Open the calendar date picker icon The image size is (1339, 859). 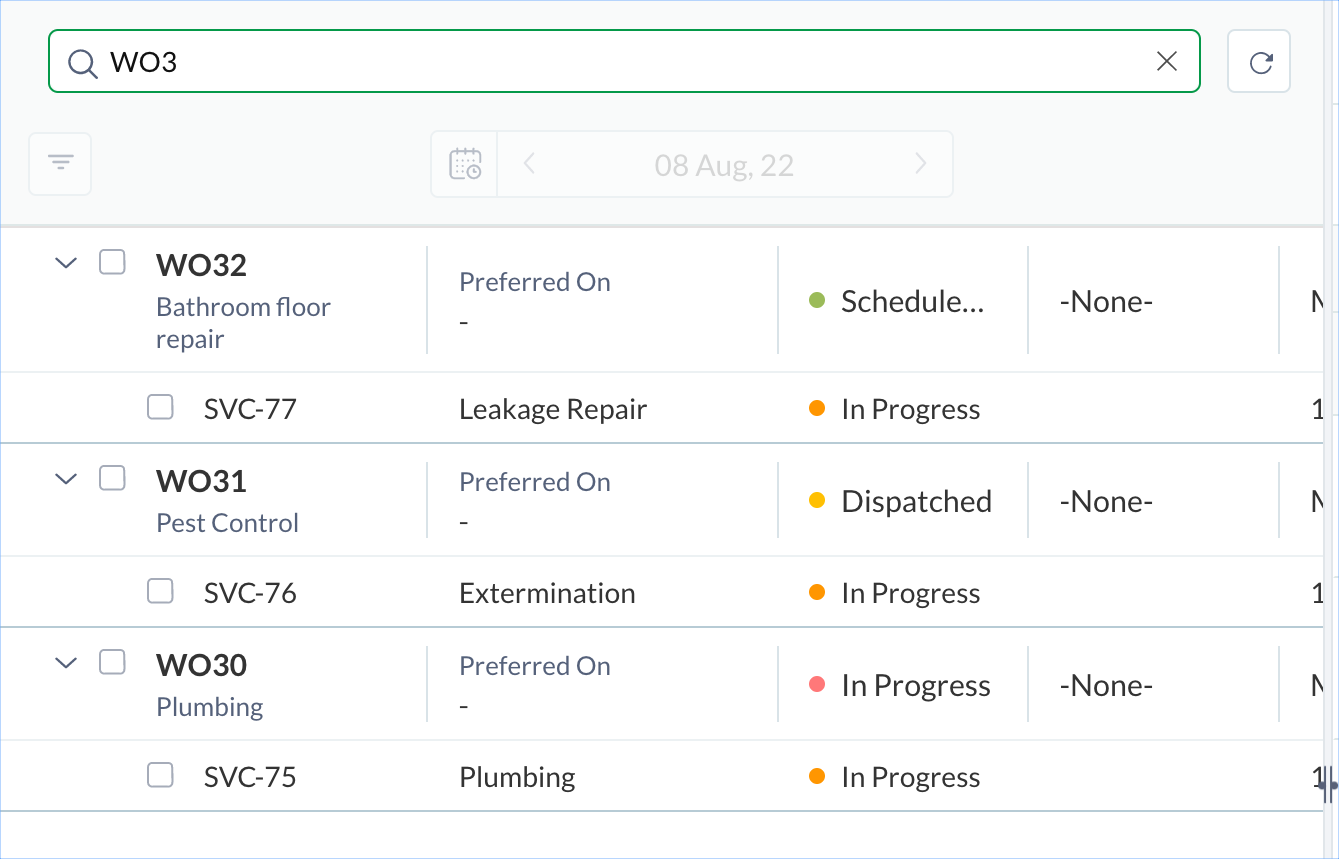tap(465, 164)
